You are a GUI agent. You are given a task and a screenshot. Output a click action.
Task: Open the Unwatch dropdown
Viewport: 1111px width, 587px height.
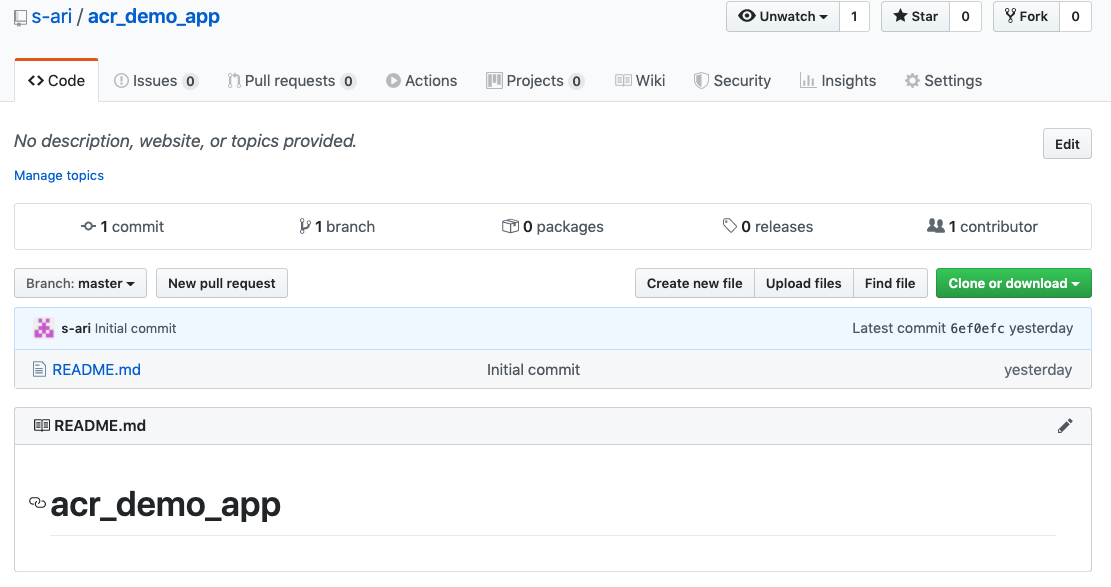[x=783, y=16]
